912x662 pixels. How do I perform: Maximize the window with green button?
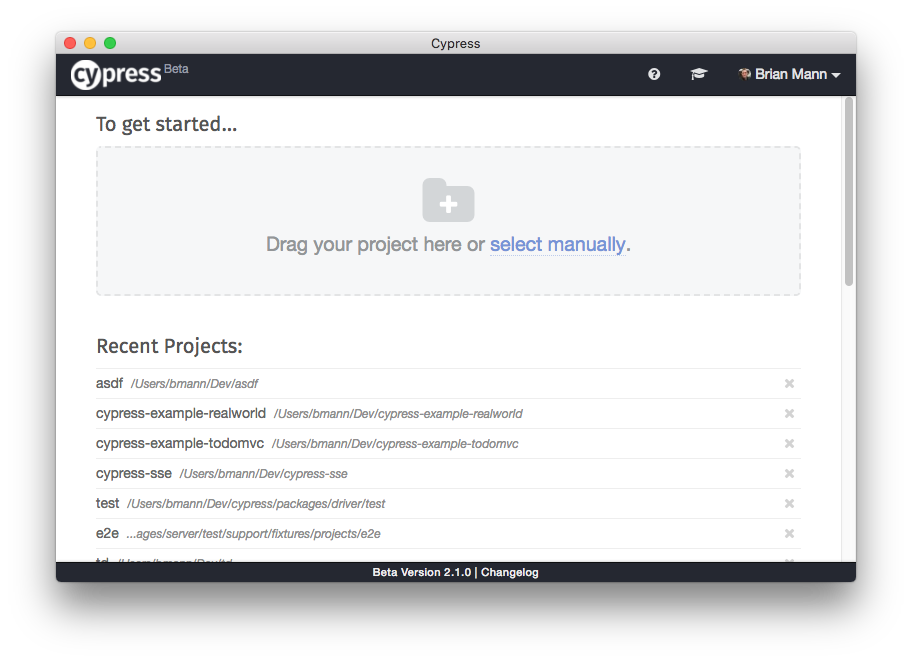coord(110,43)
